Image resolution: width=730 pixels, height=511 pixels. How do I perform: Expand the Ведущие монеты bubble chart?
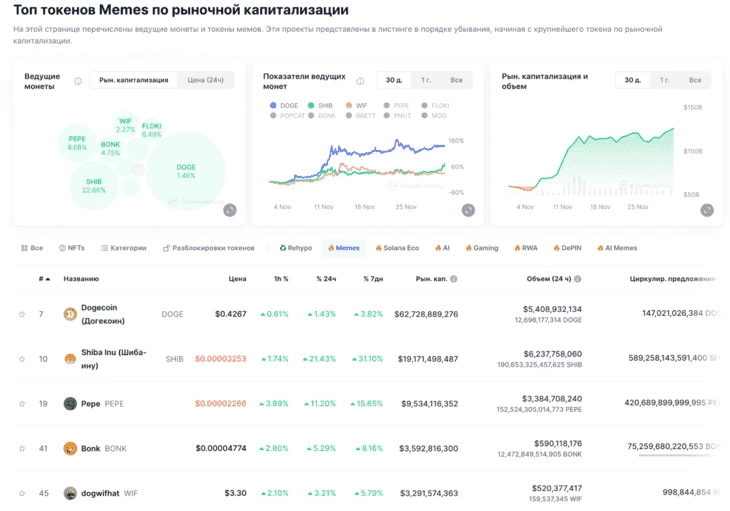tap(230, 210)
